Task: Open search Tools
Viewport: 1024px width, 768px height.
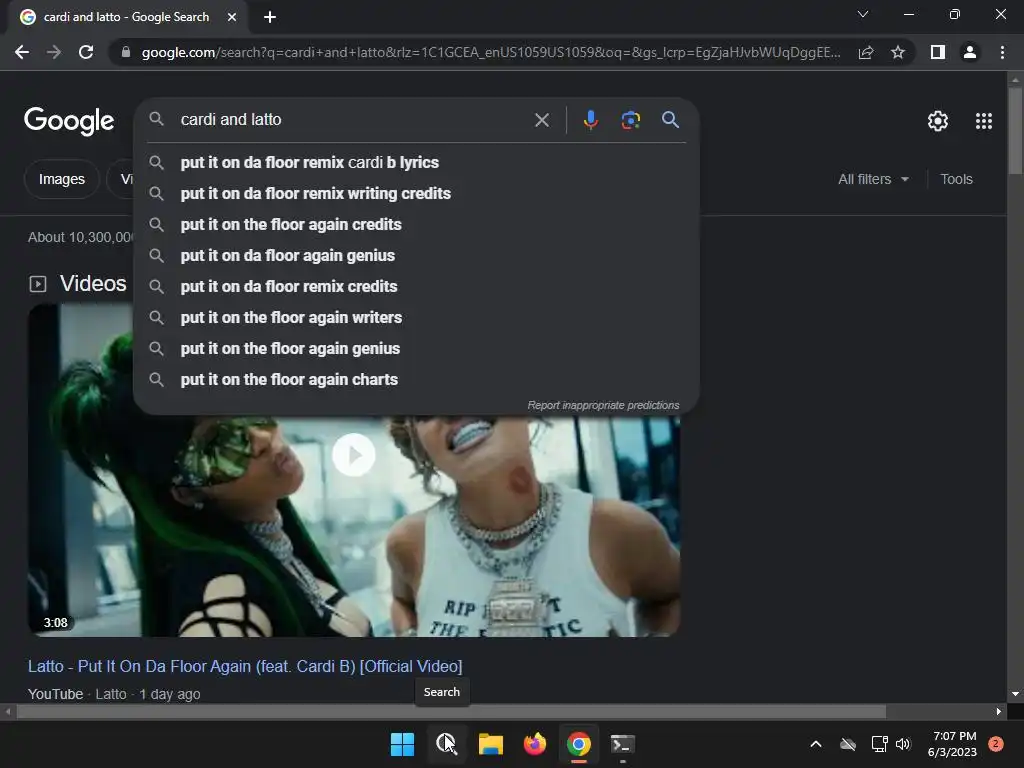Action: [956, 179]
